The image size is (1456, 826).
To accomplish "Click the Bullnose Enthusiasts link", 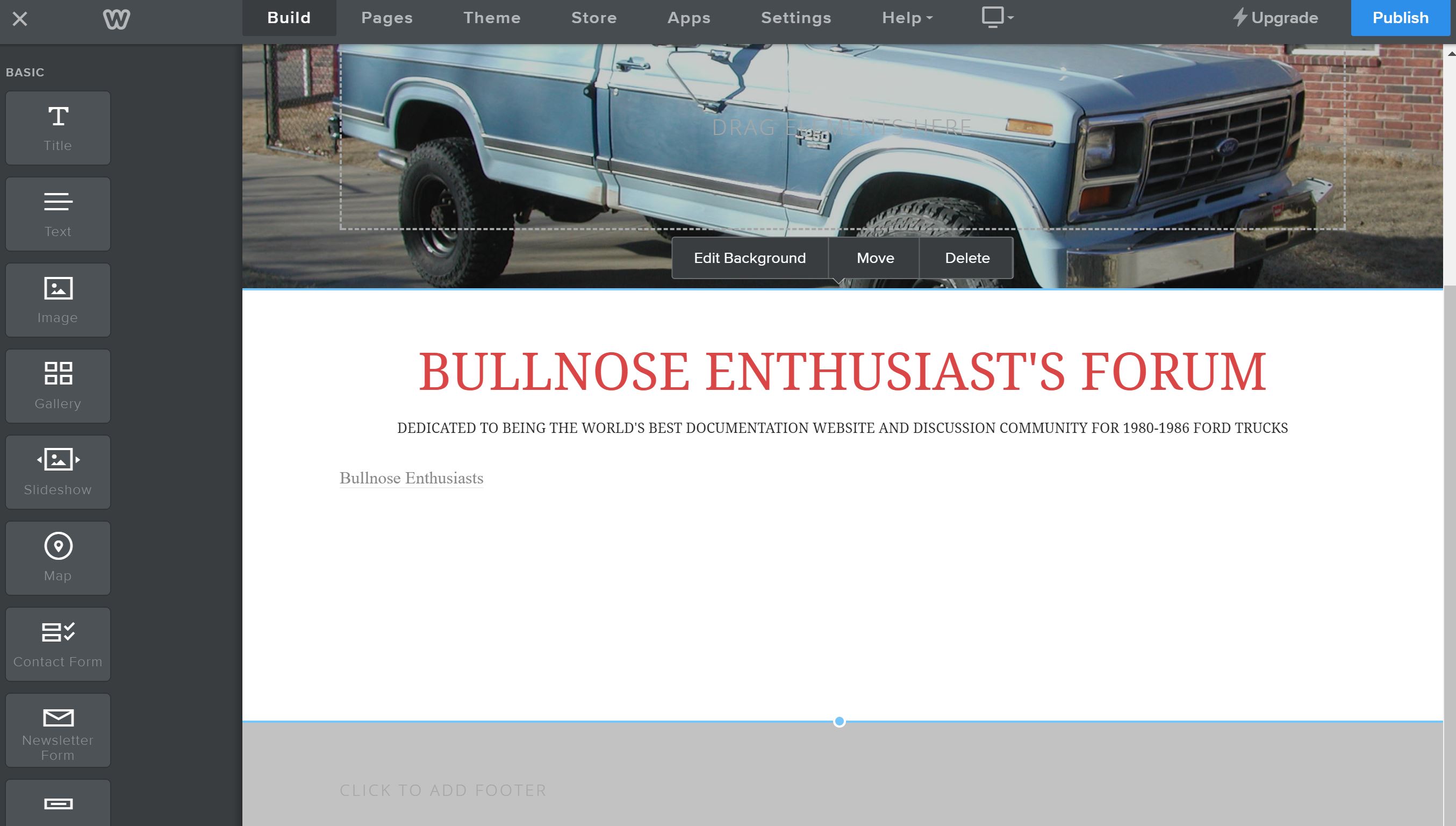I will pyautogui.click(x=411, y=478).
